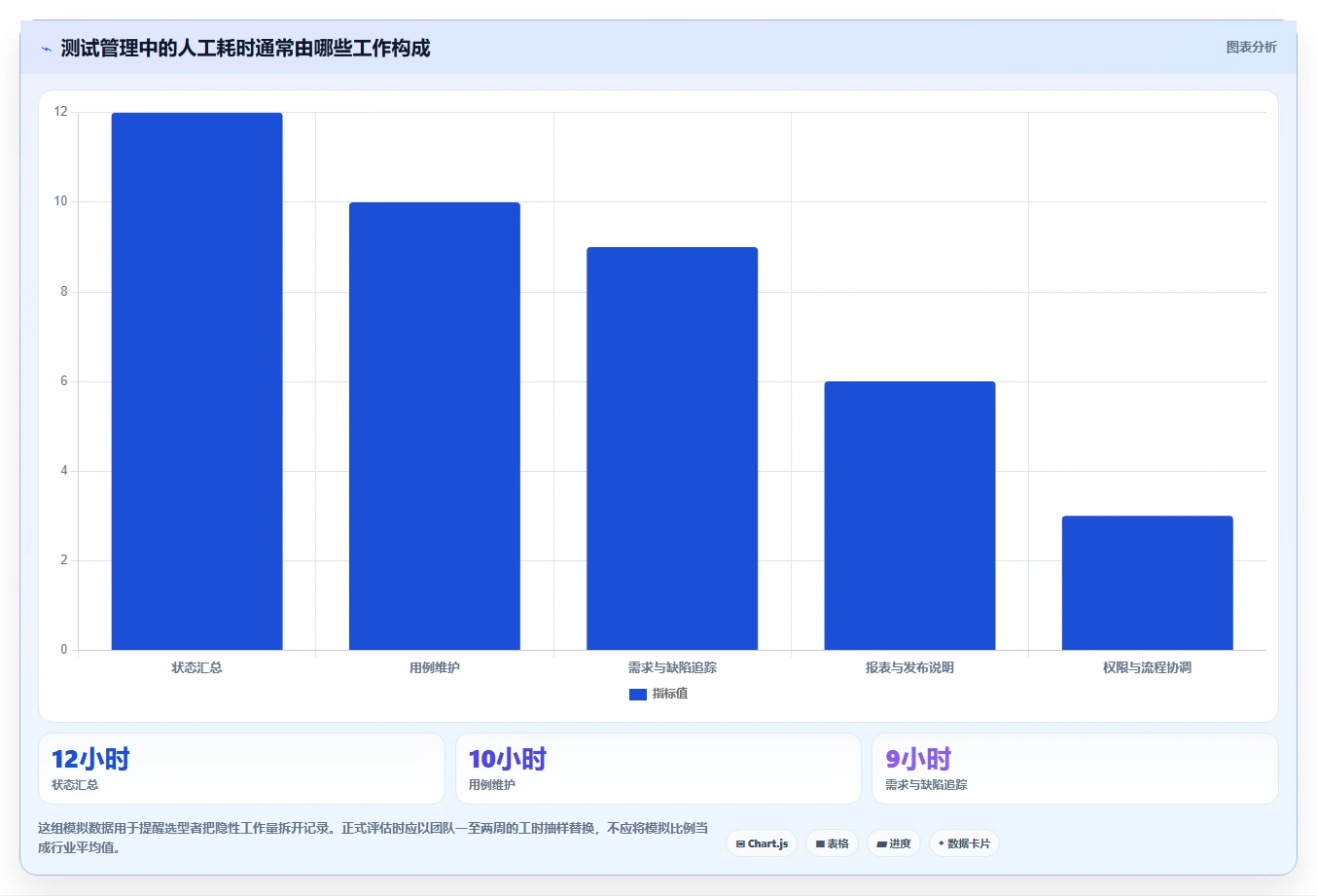Viewport: 1317px width, 896px height.
Task: Click the 状态汇总 bar in the chart
Action: coord(197,381)
